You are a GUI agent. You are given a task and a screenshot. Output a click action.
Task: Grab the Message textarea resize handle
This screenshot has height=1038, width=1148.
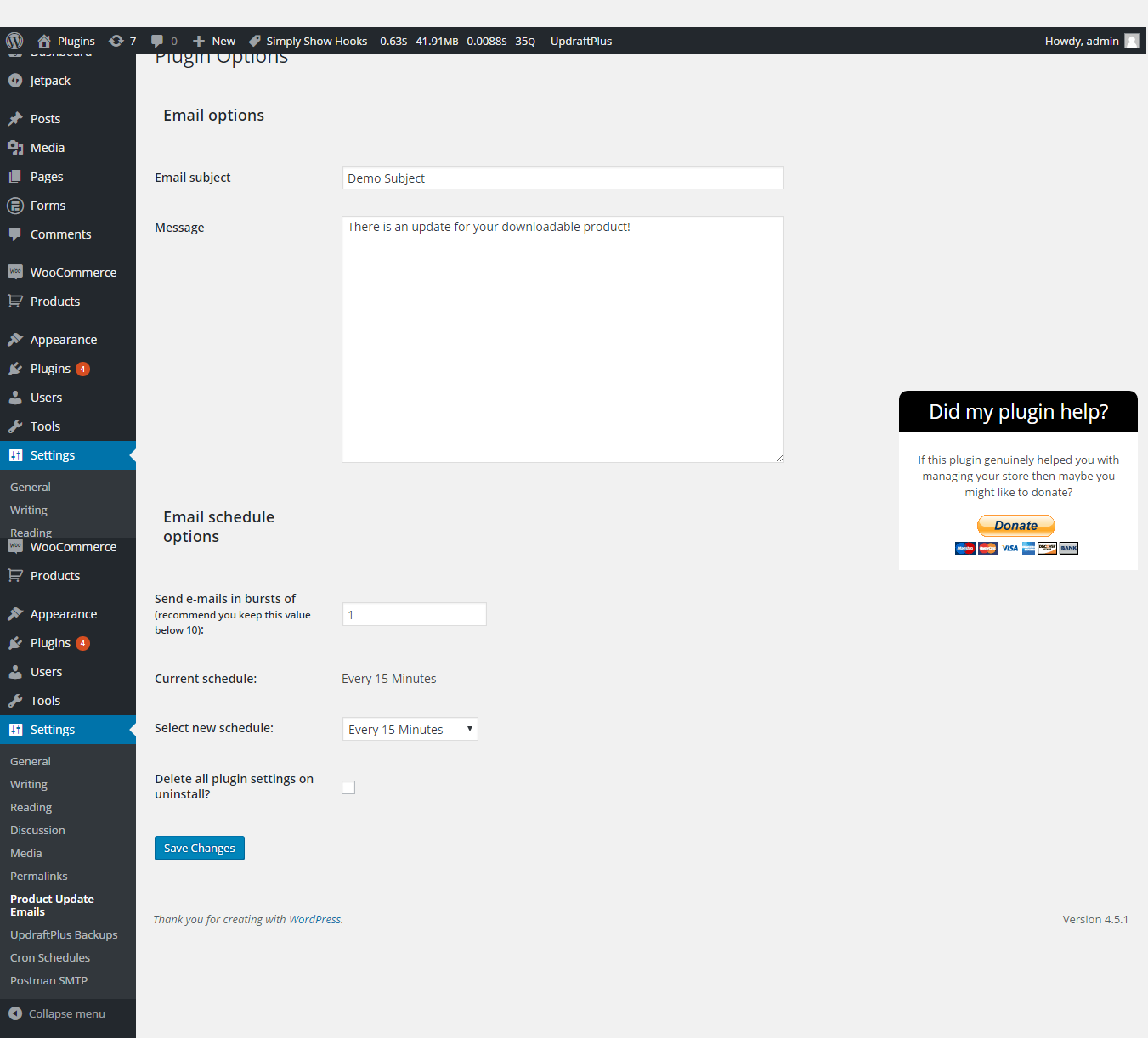[779, 458]
